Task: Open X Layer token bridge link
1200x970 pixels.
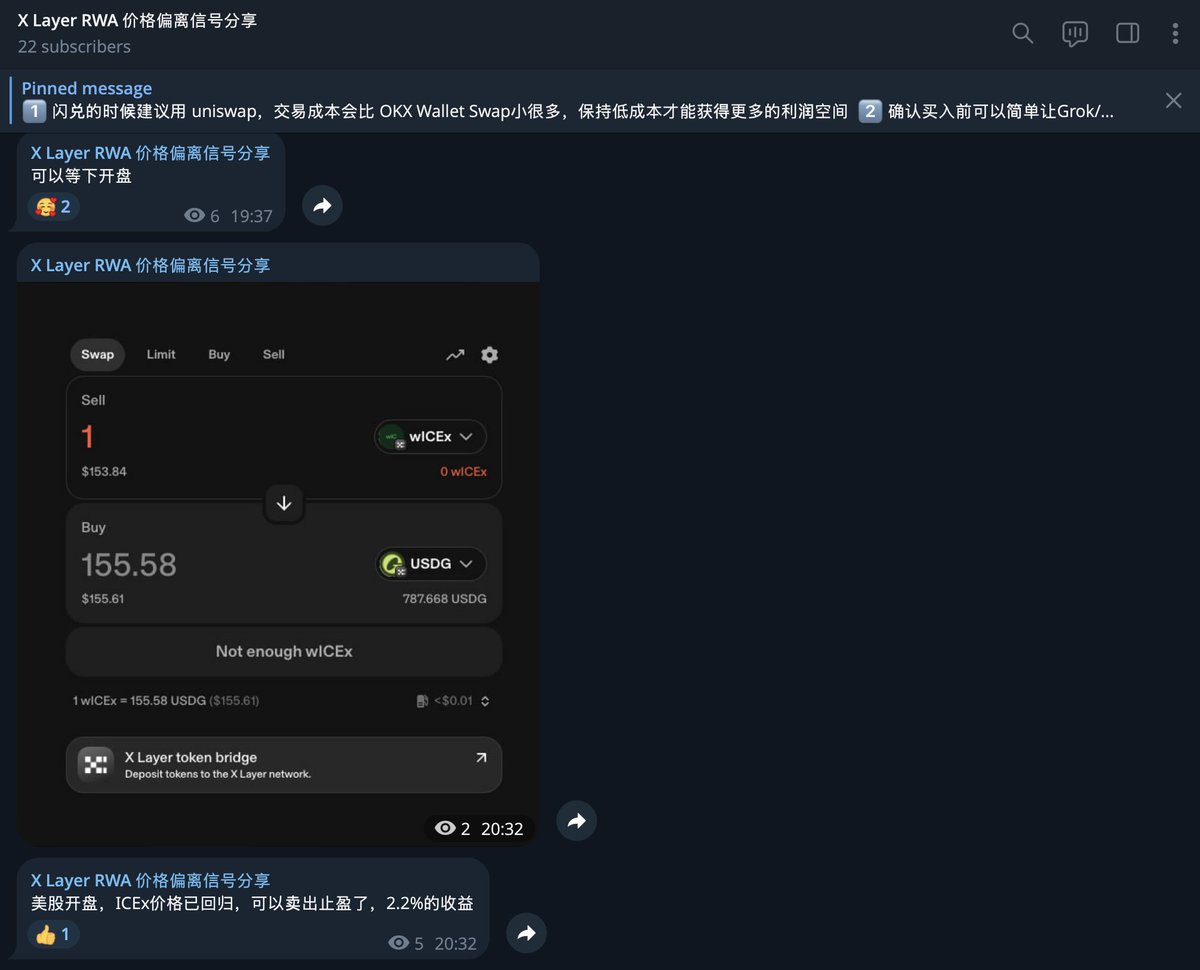Action: (284, 765)
